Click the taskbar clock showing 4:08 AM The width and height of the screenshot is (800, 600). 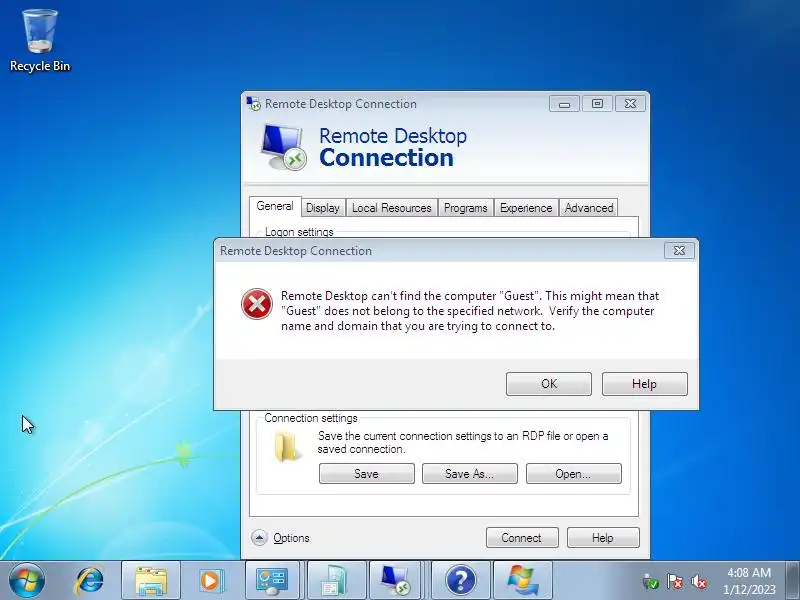pos(749,581)
